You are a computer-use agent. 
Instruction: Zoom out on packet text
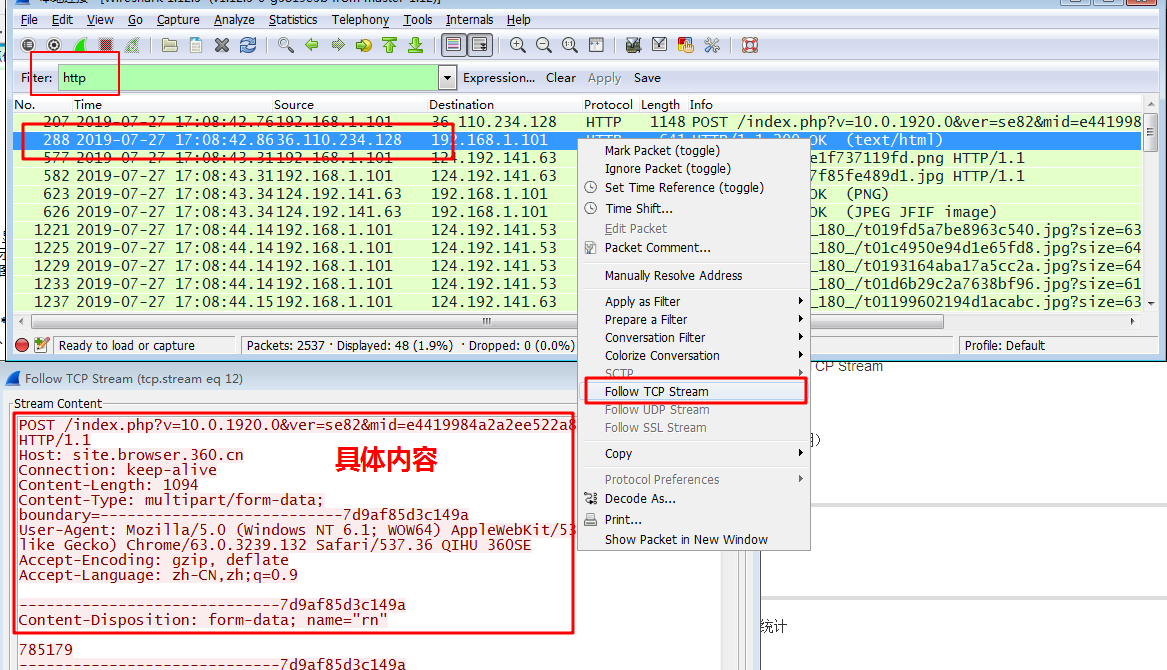pos(544,45)
